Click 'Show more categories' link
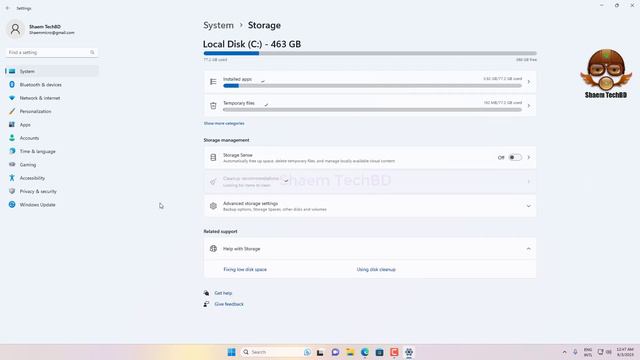The width and height of the screenshot is (640, 360). point(224,123)
